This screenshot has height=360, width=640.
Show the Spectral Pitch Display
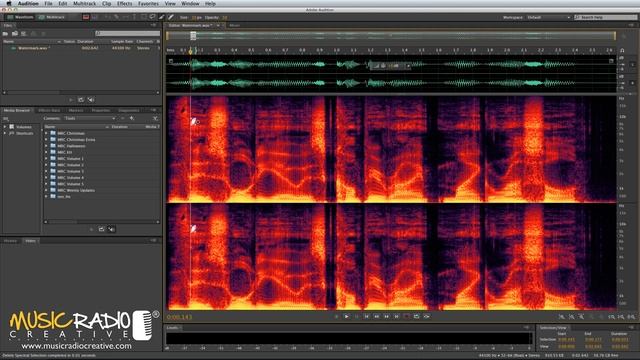point(95,17)
